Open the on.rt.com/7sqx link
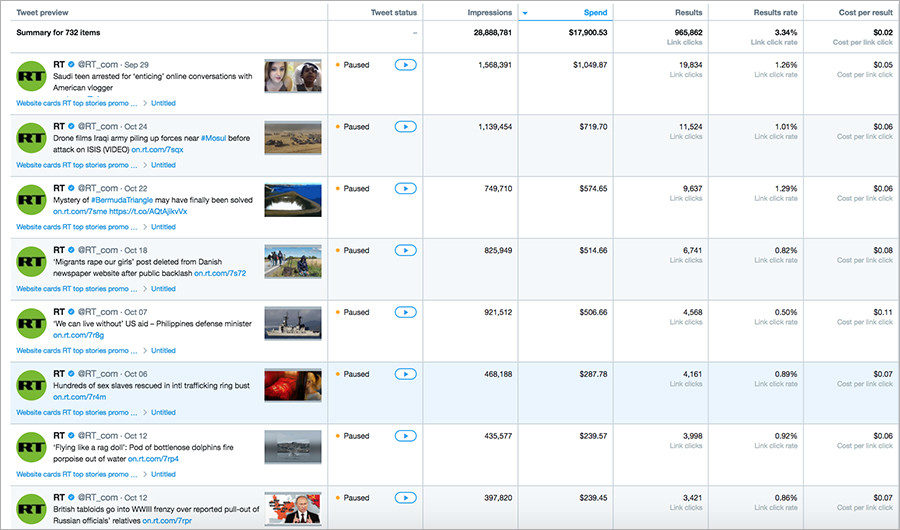This screenshot has height=530, width=900. pos(157,149)
